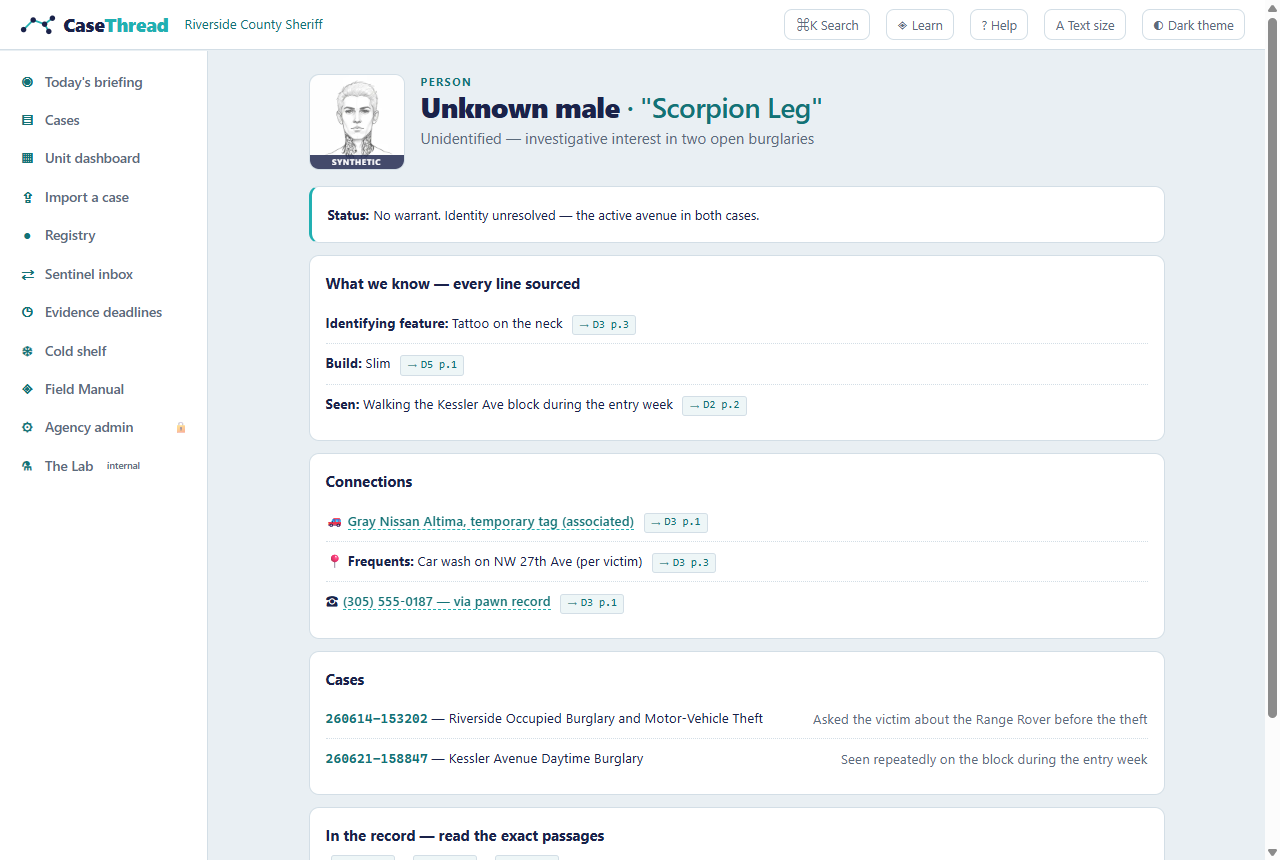Screen dimensions: 1280x860
Task: Click the Evidence deadlines clock icon
Action: (x=27, y=312)
